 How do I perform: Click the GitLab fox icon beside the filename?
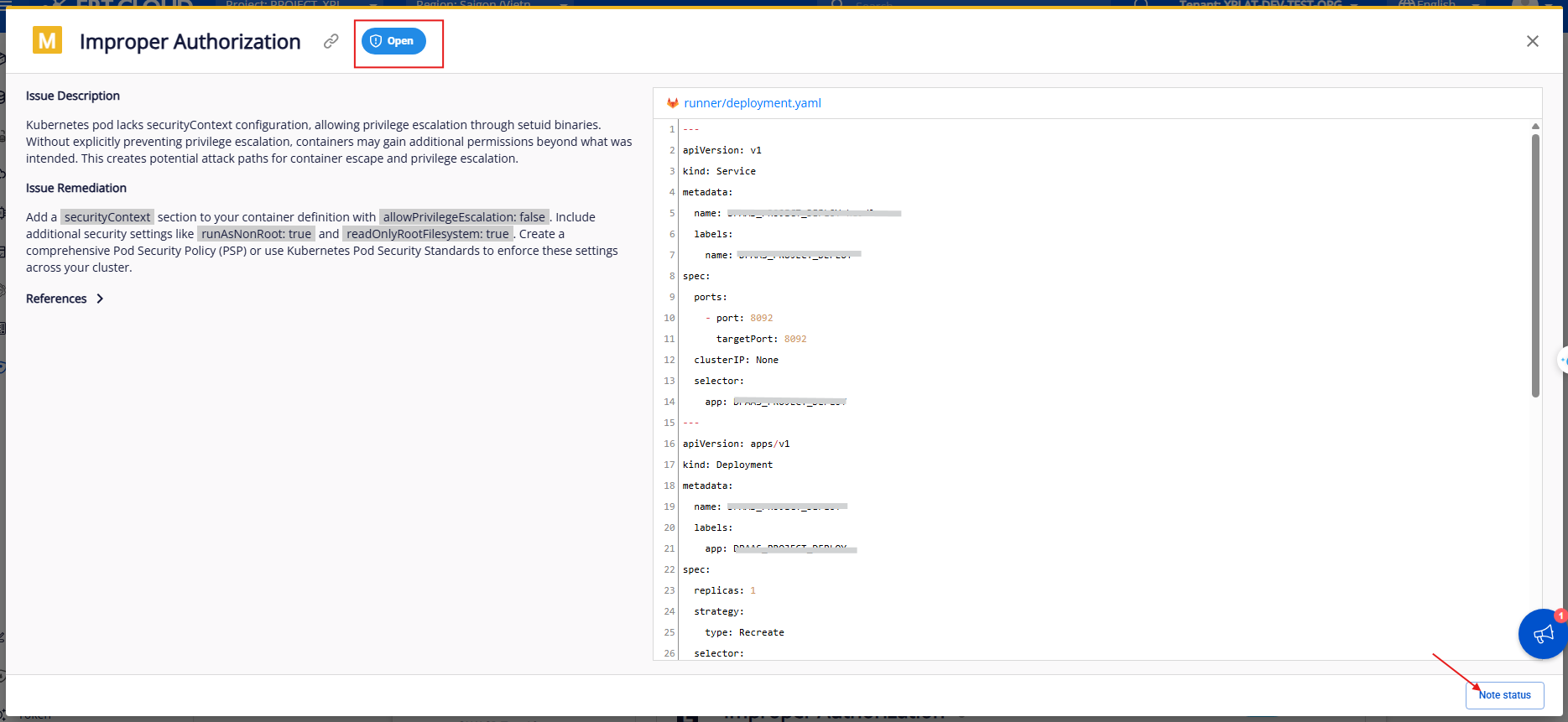[x=672, y=103]
